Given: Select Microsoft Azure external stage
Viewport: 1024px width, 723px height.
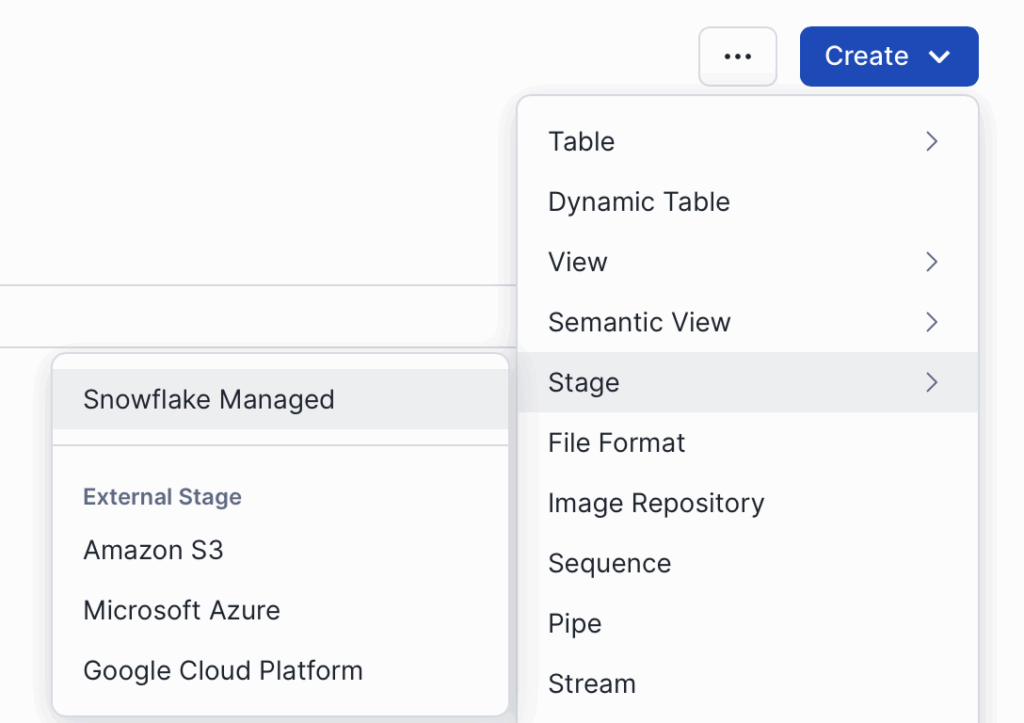Looking at the screenshot, I should 181,610.
